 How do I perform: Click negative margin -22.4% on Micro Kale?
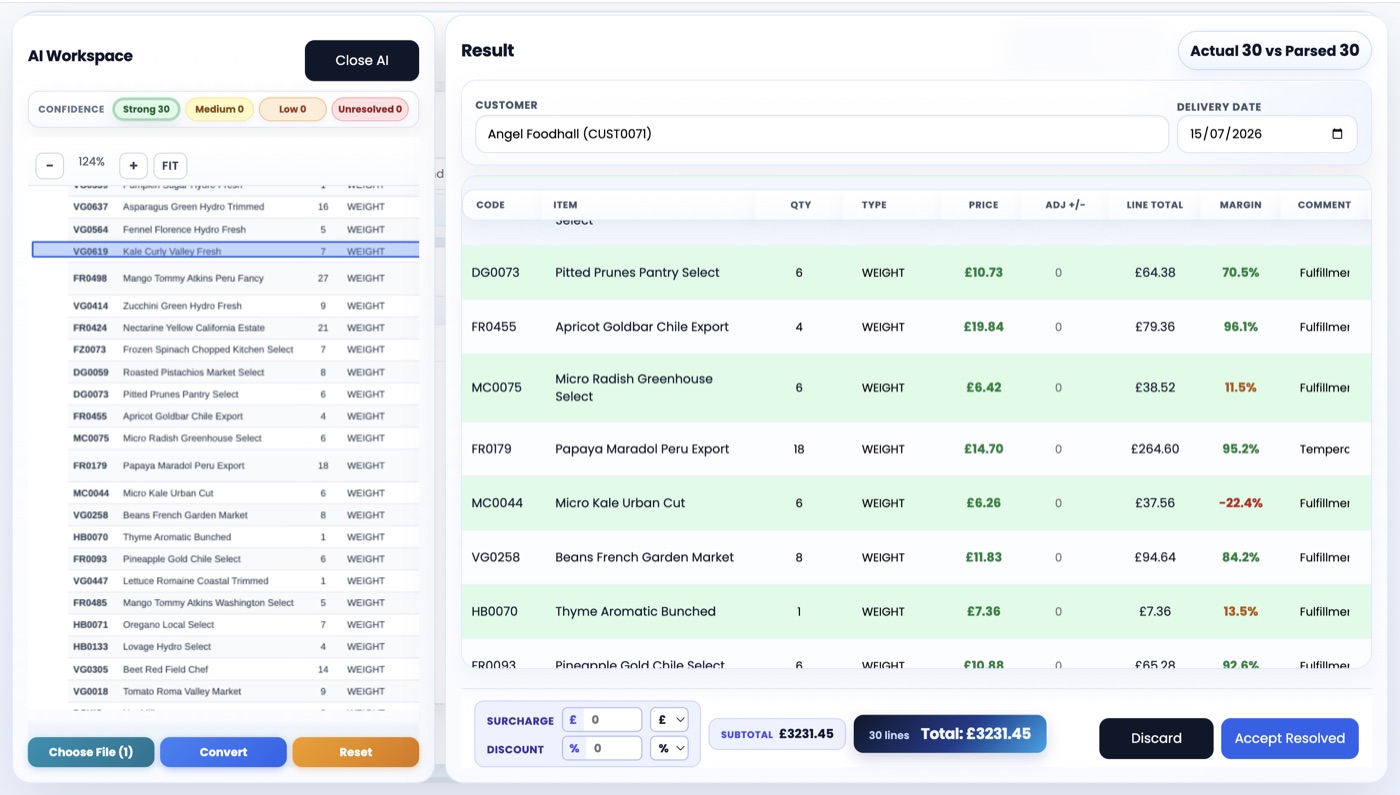click(x=1240, y=503)
